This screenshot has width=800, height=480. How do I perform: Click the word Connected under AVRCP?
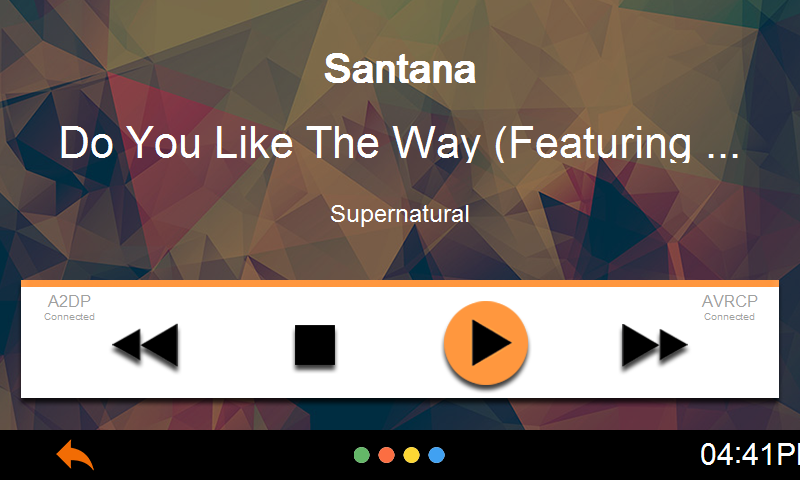pyautogui.click(x=730, y=317)
